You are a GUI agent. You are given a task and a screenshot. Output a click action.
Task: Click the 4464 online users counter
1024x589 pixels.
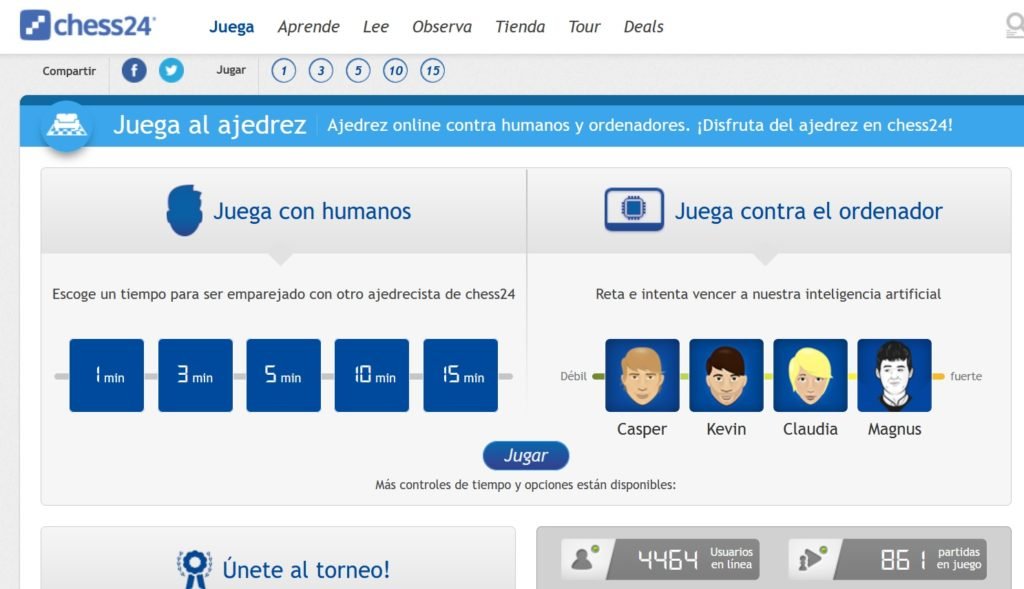point(667,560)
